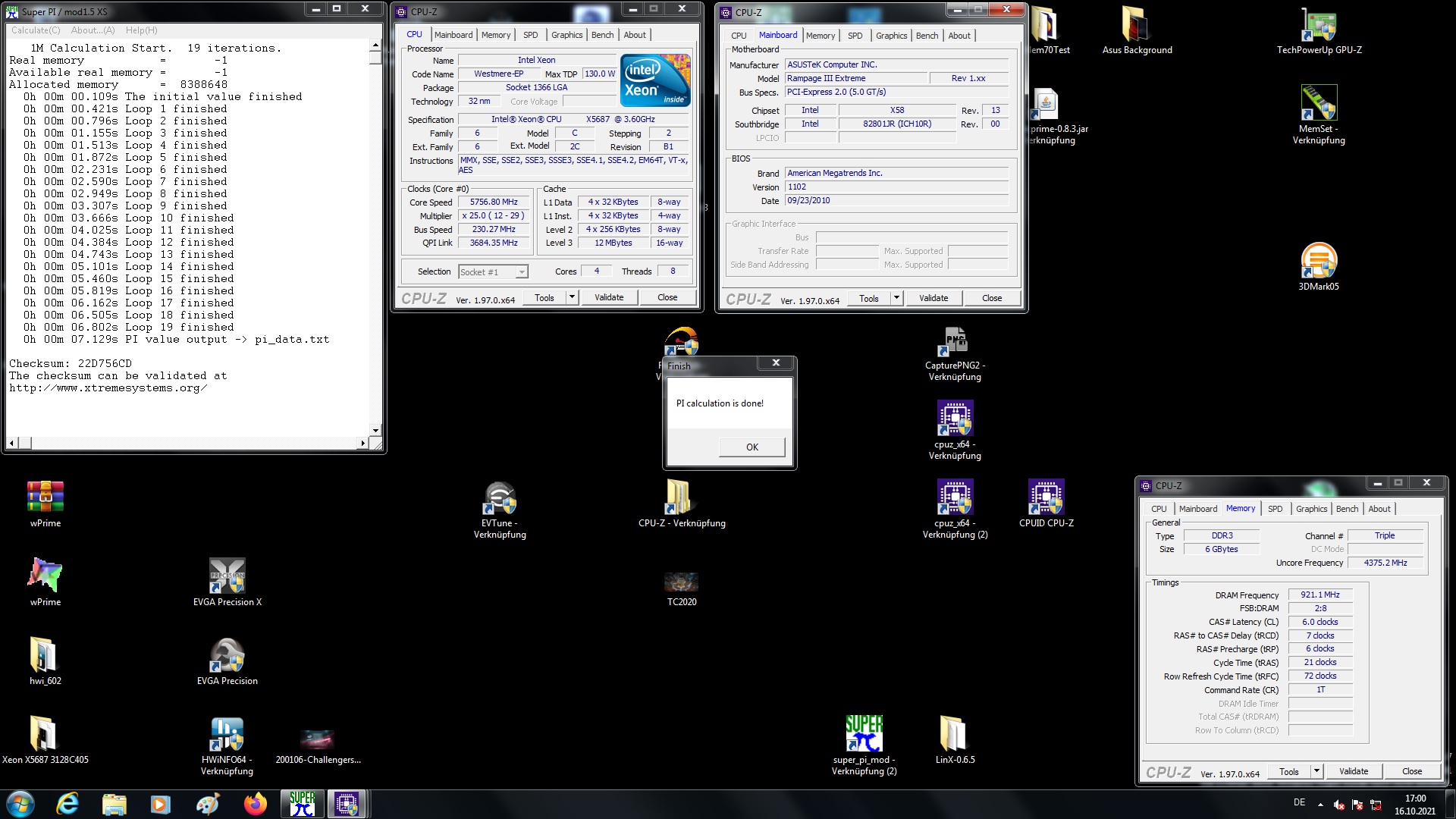
Task: Launch EVGA Precision X icon
Action: point(227,581)
